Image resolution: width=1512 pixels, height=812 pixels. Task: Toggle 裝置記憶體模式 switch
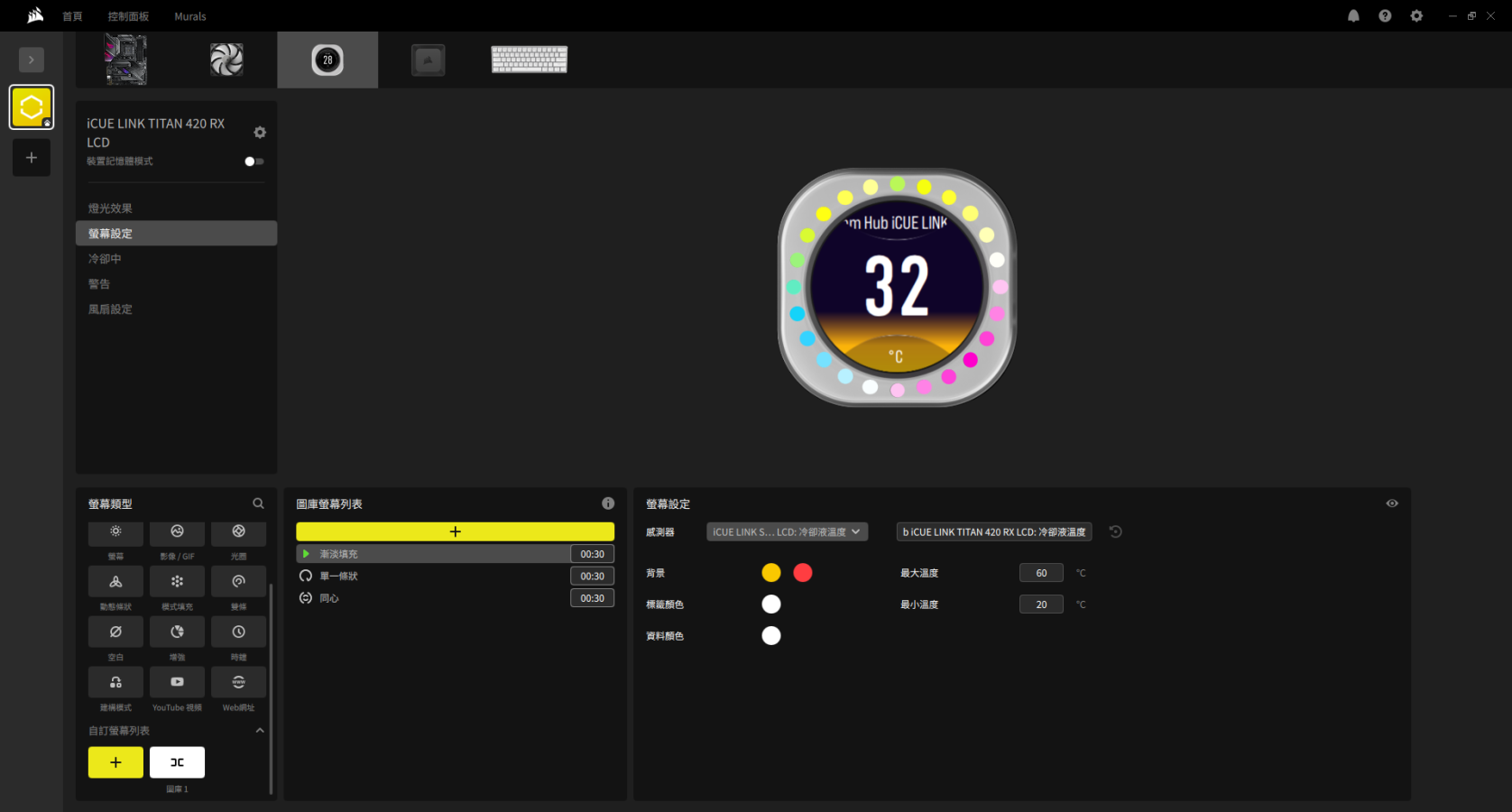(x=254, y=161)
